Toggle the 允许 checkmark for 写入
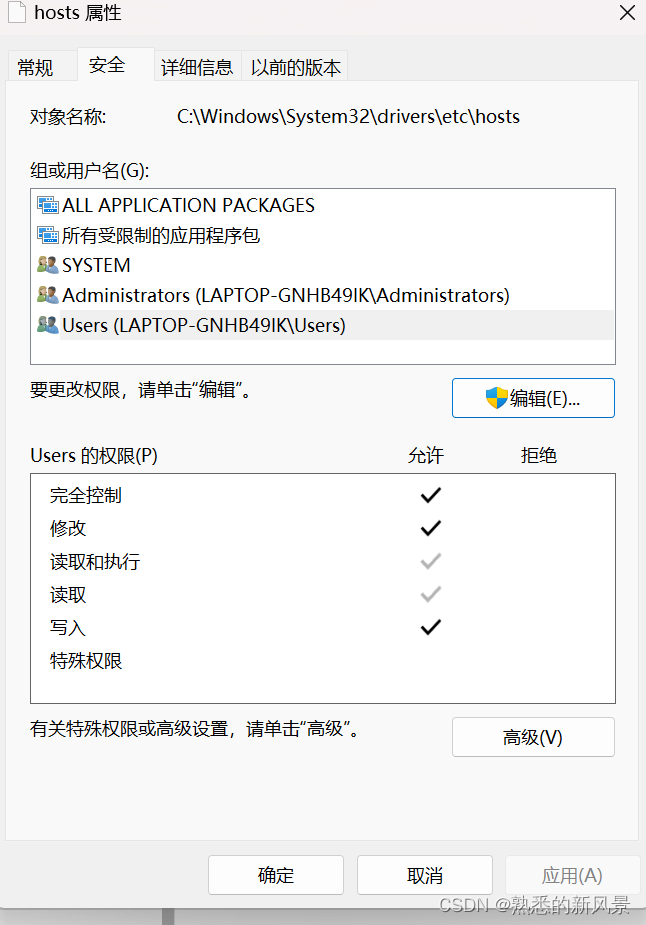Image resolution: width=646 pixels, height=925 pixels. pos(430,626)
